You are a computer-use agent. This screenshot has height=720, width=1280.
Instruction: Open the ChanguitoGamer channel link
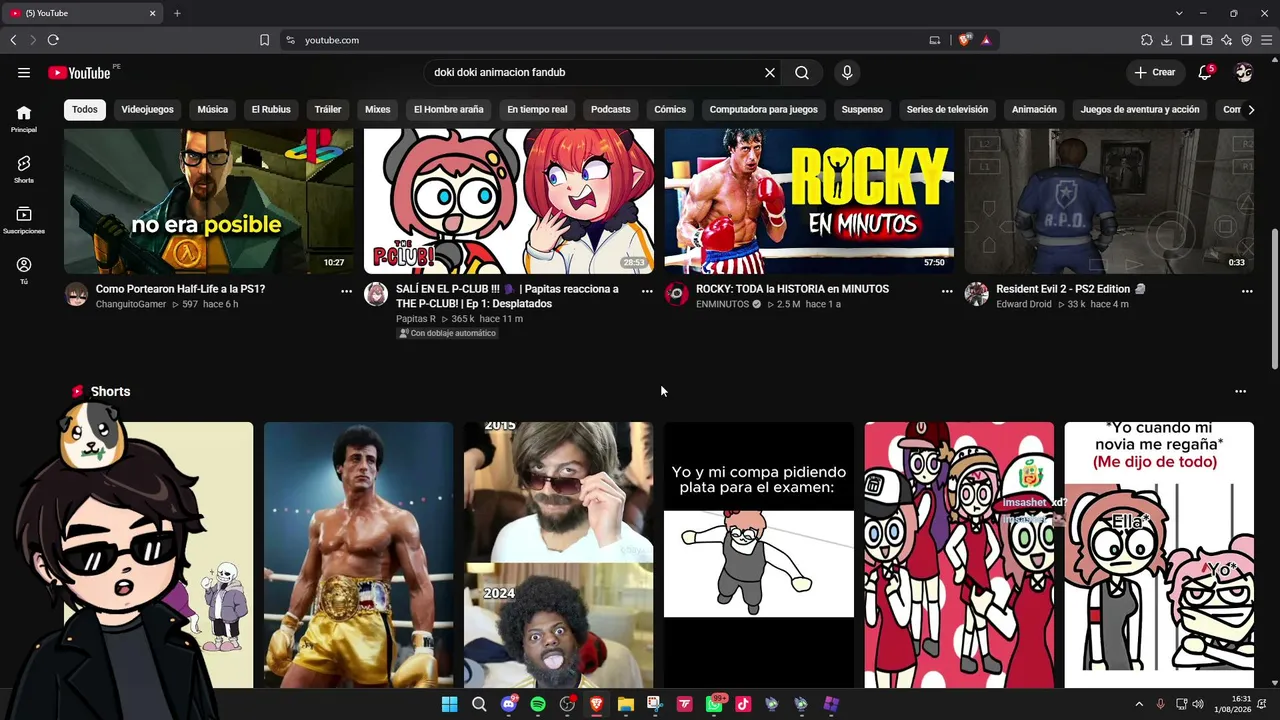point(131,304)
